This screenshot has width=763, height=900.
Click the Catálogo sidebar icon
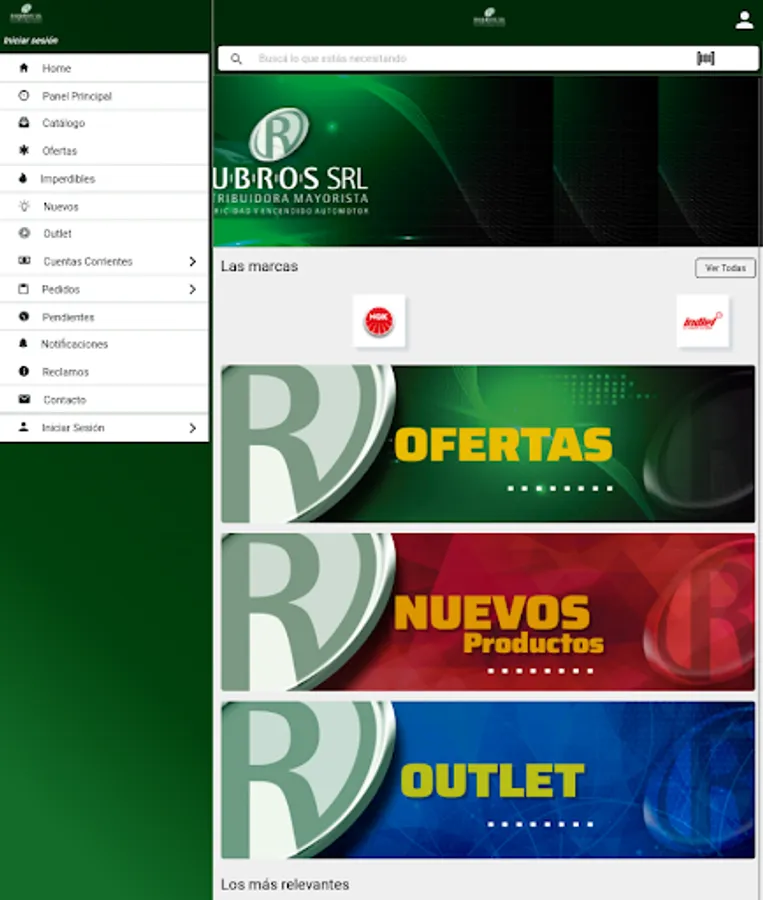pyautogui.click(x=24, y=122)
